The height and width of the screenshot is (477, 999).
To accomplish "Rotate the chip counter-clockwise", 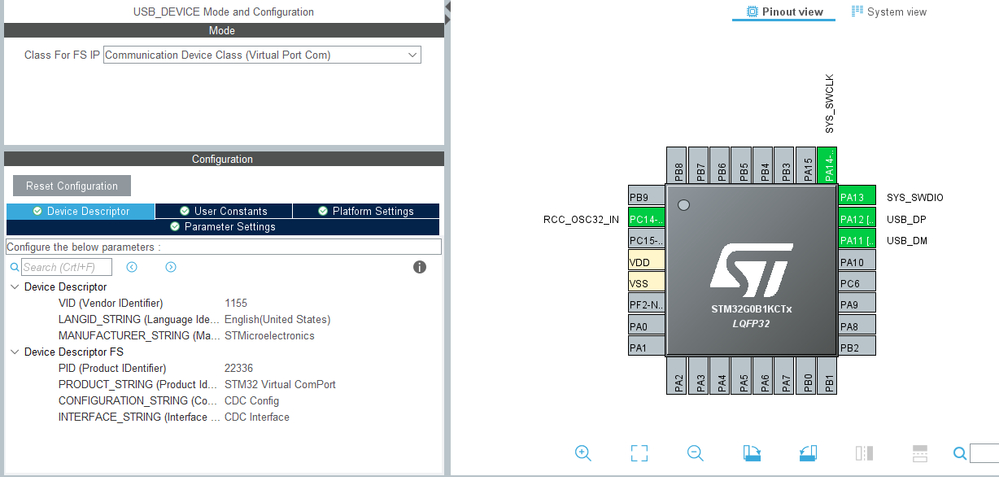I will point(809,453).
